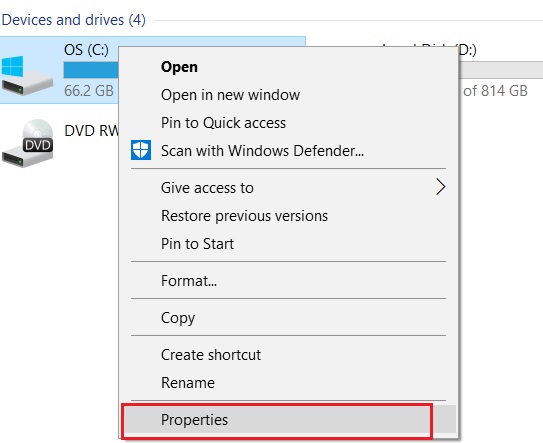The height and width of the screenshot is (443, 543).
Task: Click the OS (C:) drive label
Action: pyautogui.click(x=86, y=50)
